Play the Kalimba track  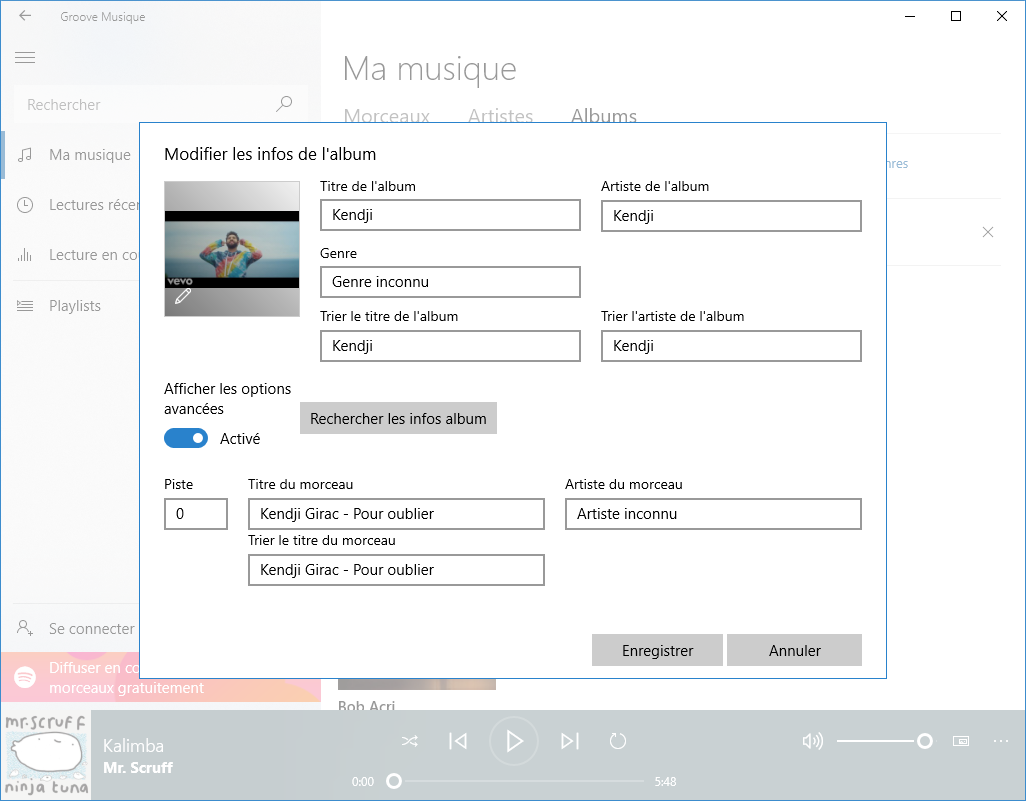point(514,741)
